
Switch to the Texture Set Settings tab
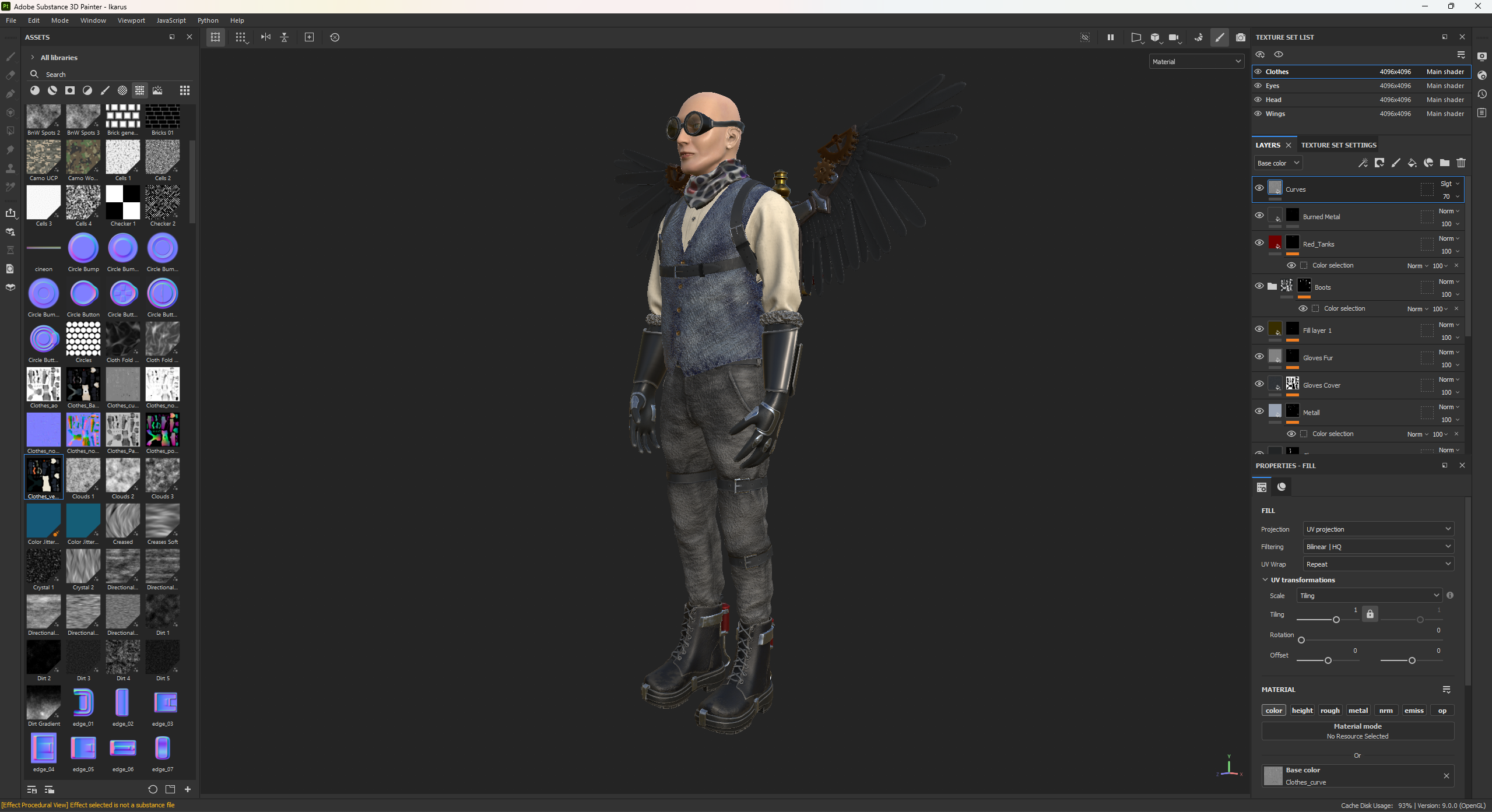1338,145
